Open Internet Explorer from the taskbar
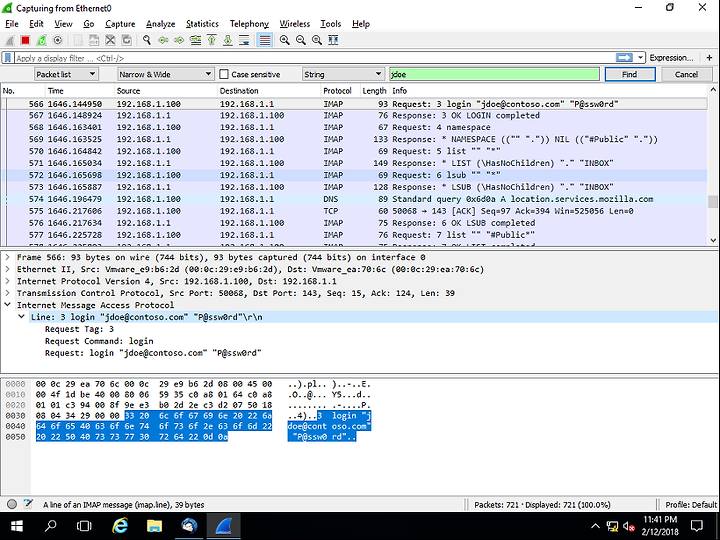Image resolution: width=720 pixels, height=540 pixels. tap(120, 526)
